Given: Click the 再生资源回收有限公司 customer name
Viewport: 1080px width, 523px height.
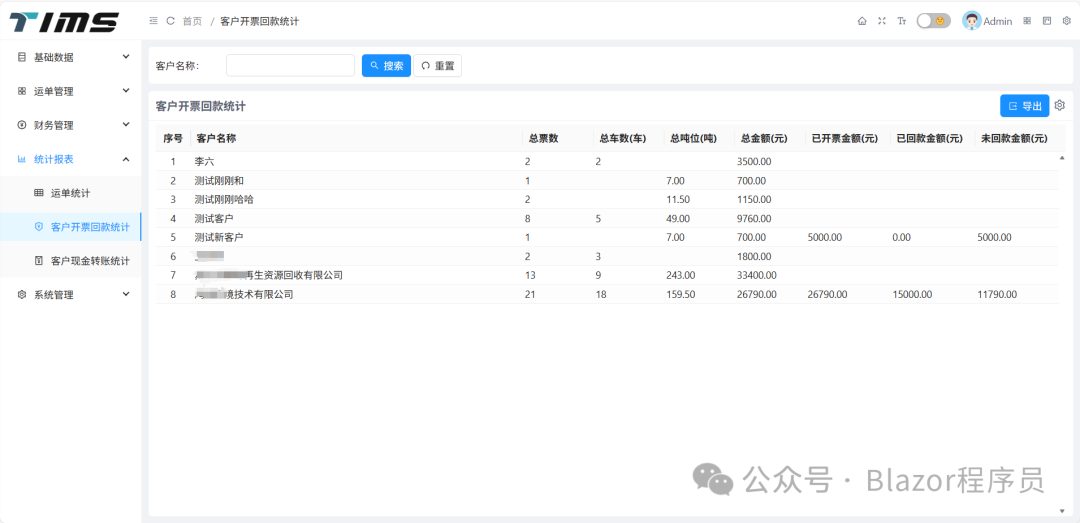Looking at the screenshot, I should pos(269,275).
